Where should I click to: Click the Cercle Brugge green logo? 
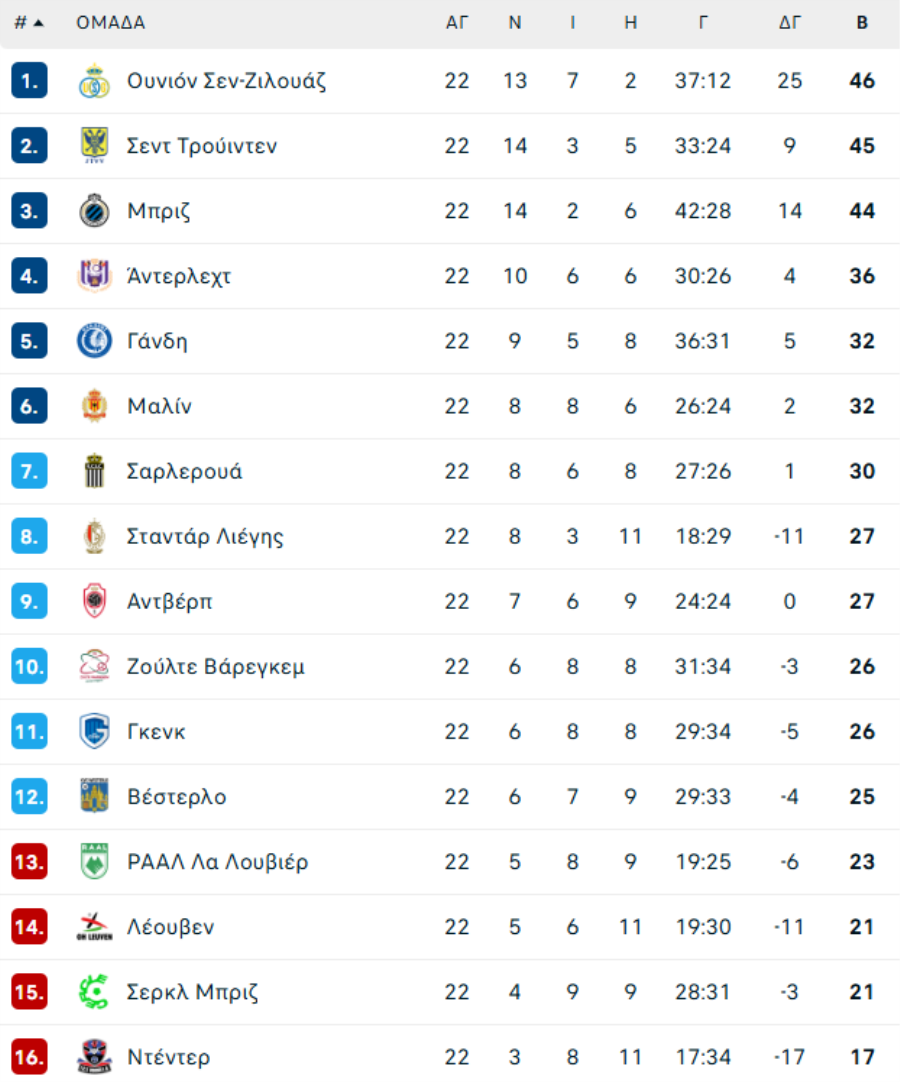pyautogui.click(x=94, y=992)
